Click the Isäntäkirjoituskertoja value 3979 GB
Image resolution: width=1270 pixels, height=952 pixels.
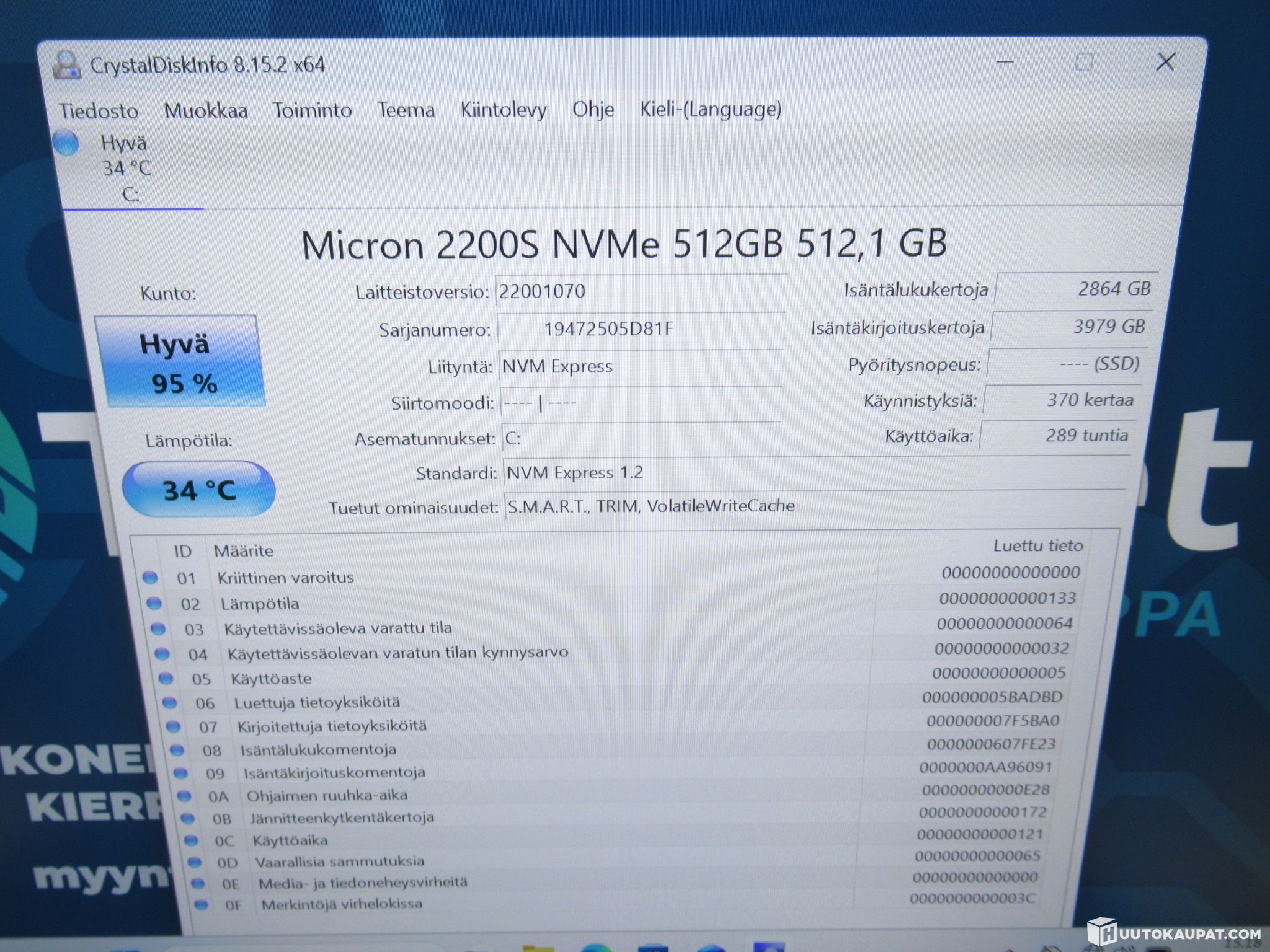coord(1072,326)
